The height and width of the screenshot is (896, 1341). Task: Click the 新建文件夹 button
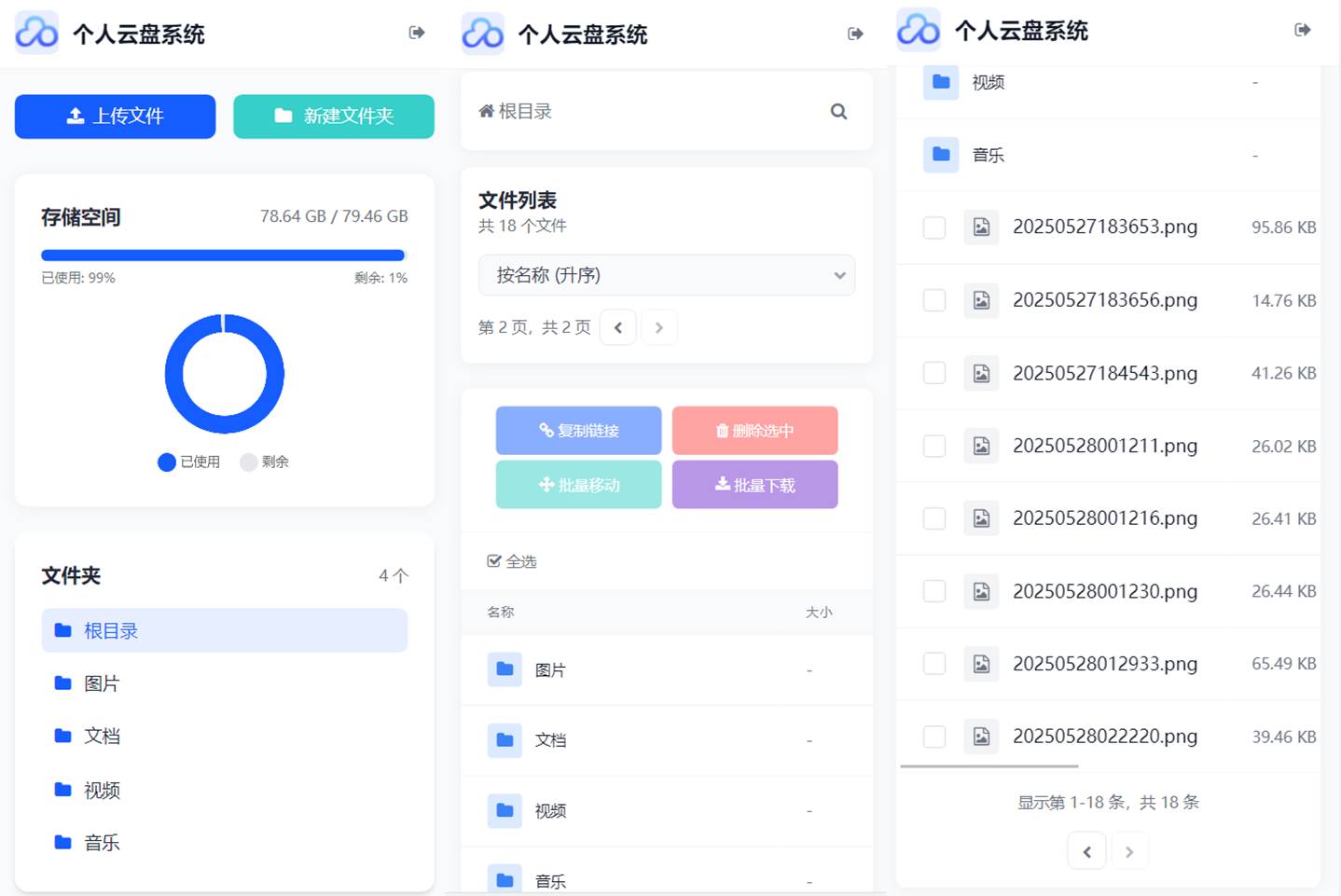(333, 117)
